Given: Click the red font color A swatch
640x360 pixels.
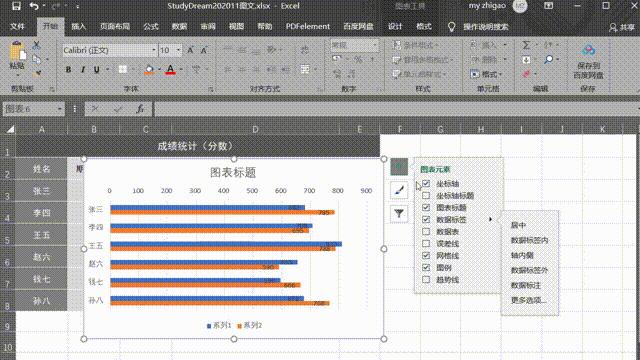Looking at the screenshot, I should 171,70.
